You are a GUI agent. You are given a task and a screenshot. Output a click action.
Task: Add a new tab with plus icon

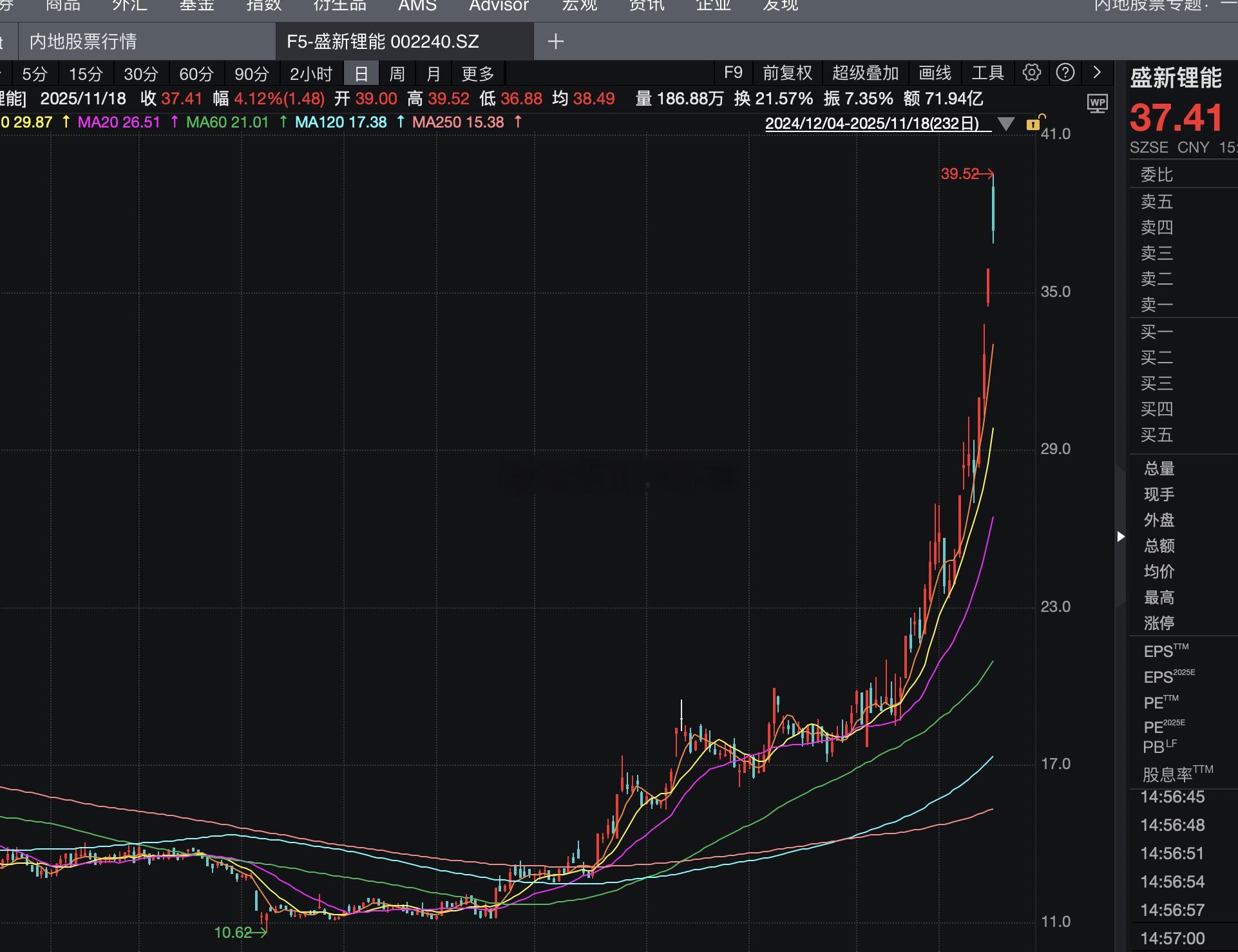[555, 42]
